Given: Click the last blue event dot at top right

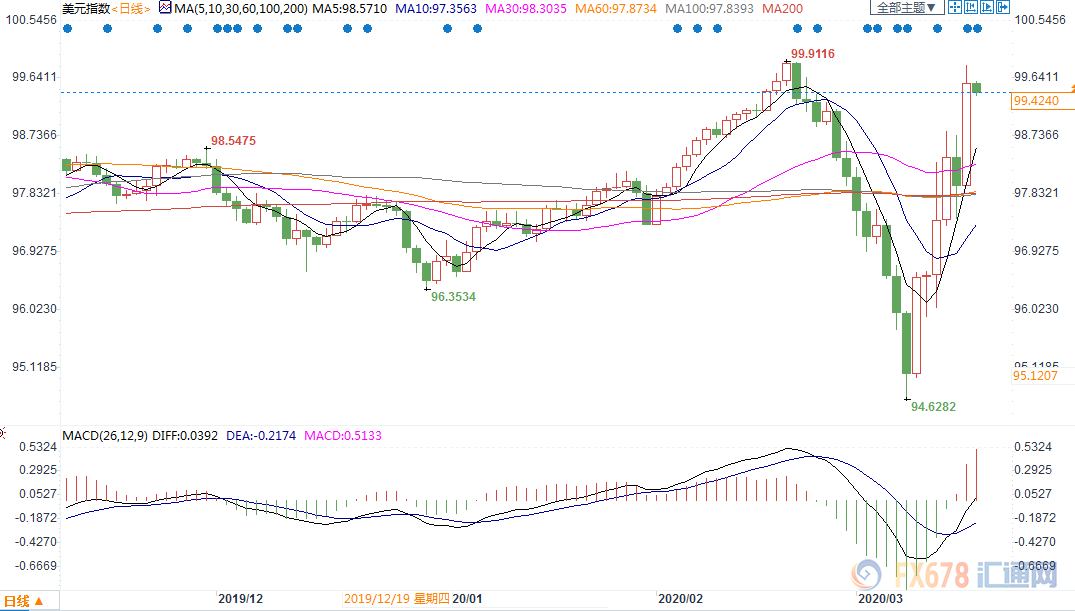Looking at the screenshot, I should (977, 28).
